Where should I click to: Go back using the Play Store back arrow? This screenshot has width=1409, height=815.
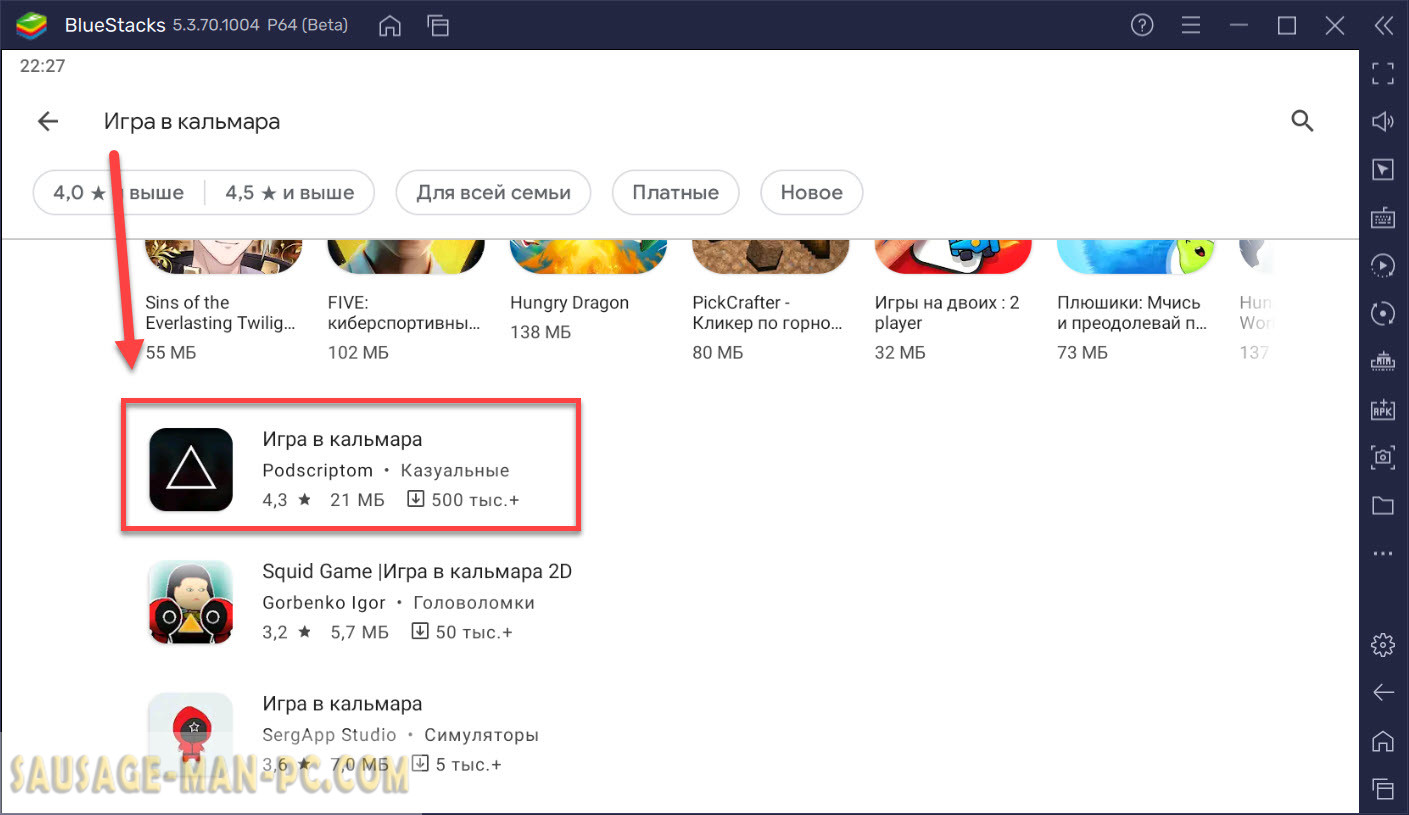pyautogui.click(x=48, y=122)
